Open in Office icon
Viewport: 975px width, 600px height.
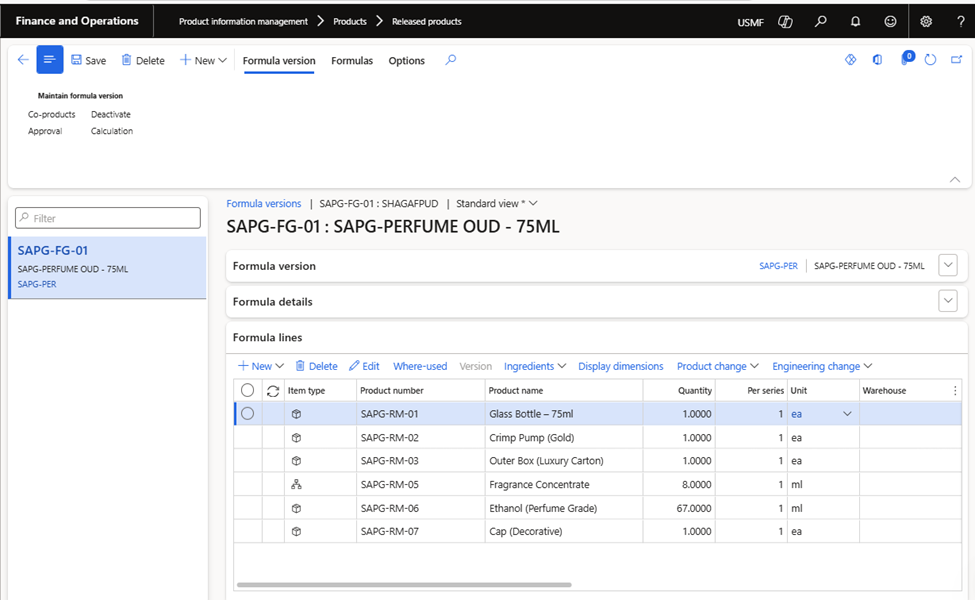tap(877, 60)
